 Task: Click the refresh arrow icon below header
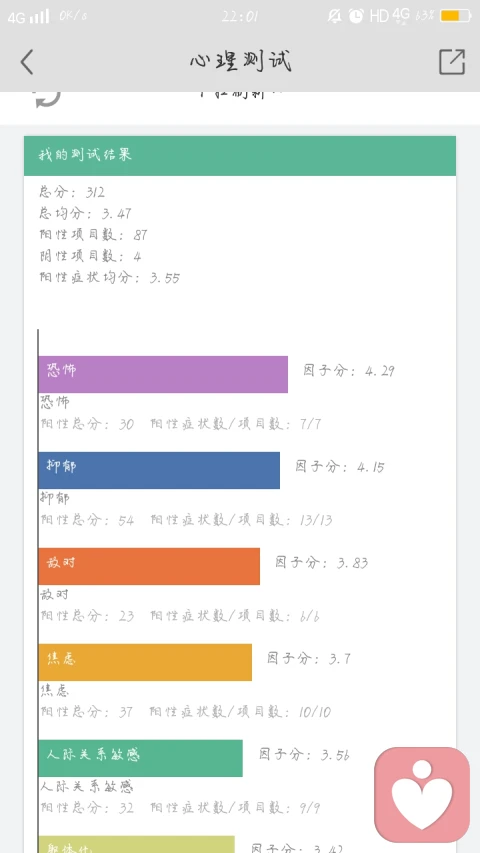click(48, 98)
